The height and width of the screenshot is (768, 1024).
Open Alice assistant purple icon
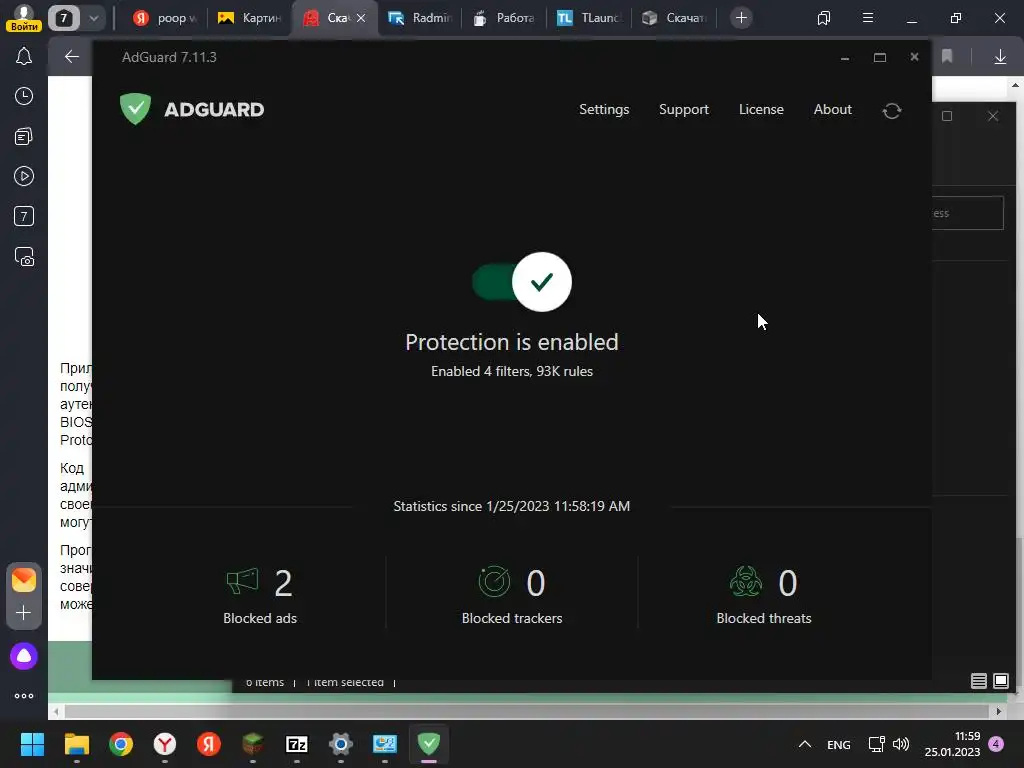pyautogui.click(x=24, y=656)
